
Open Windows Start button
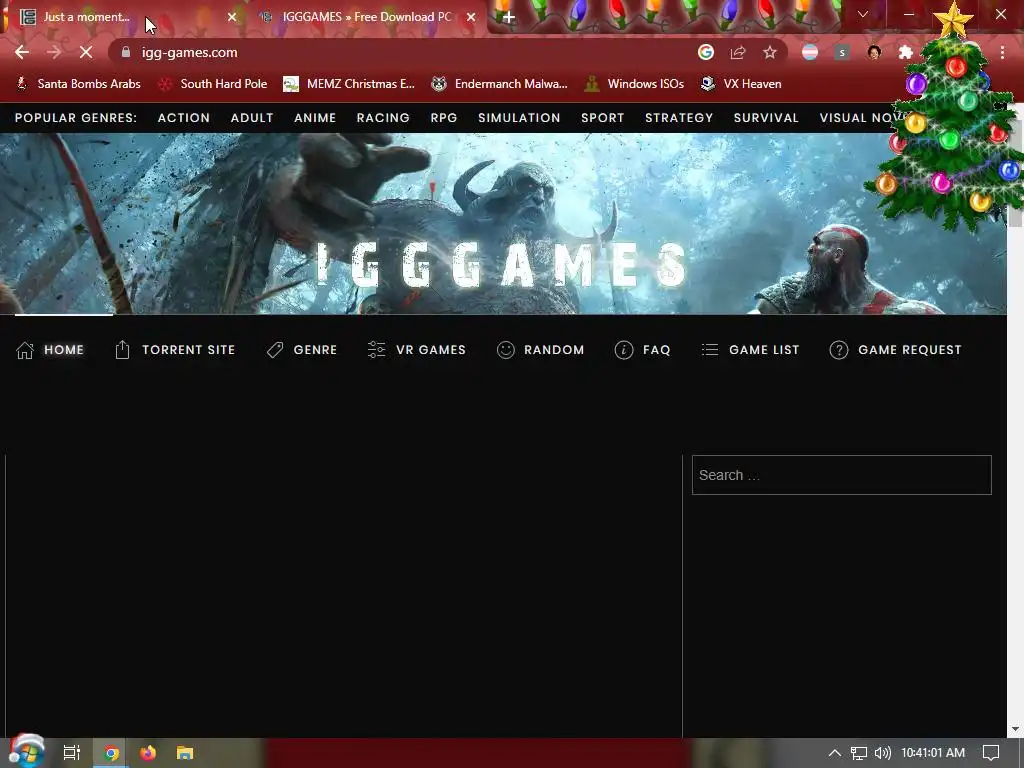pos(25,752)
